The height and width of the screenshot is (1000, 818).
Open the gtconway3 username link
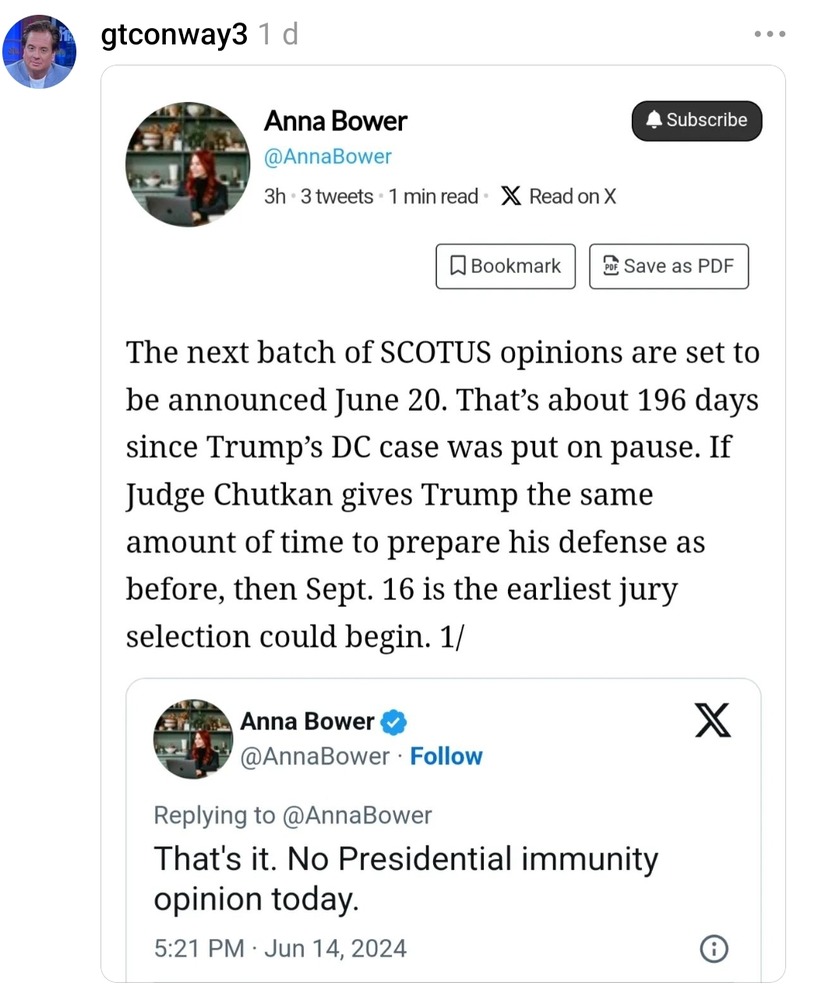pos(174,34)
